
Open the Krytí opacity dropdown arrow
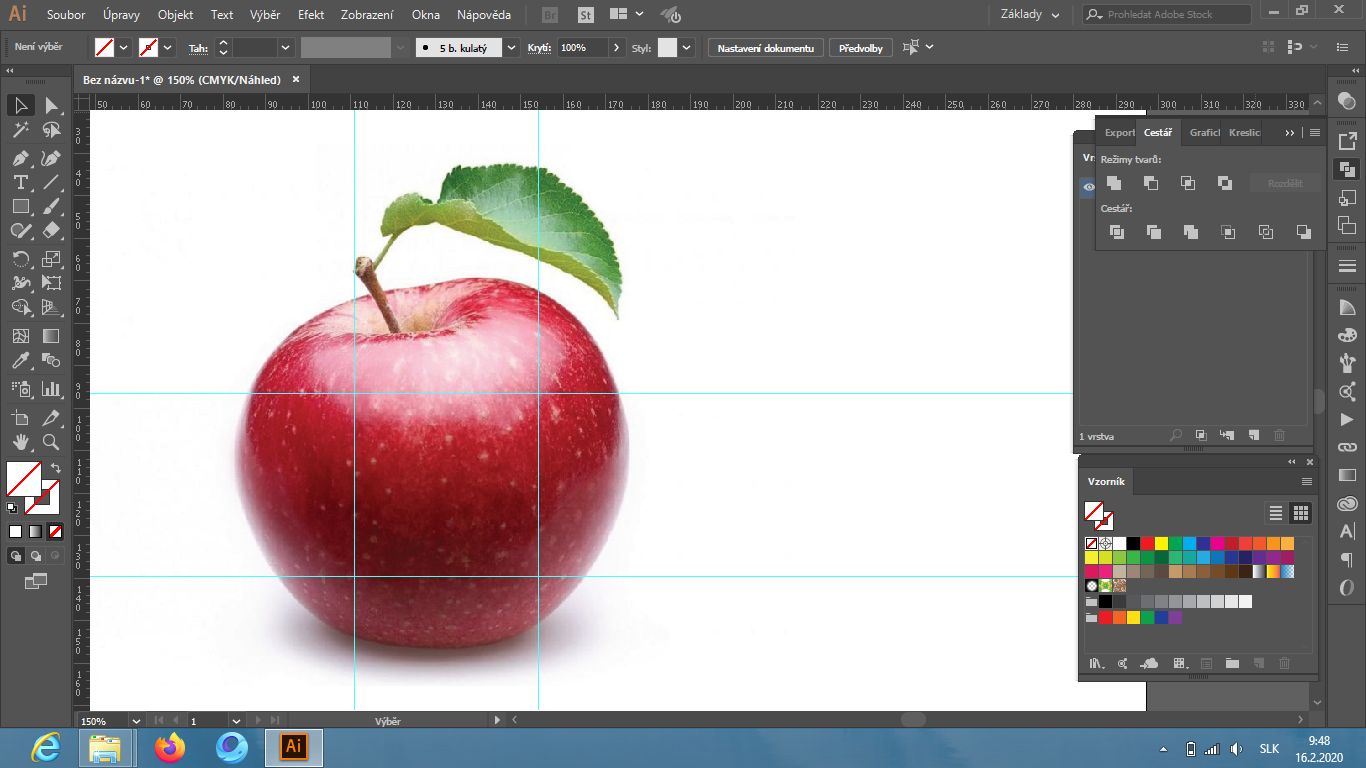tap(617, 47)
